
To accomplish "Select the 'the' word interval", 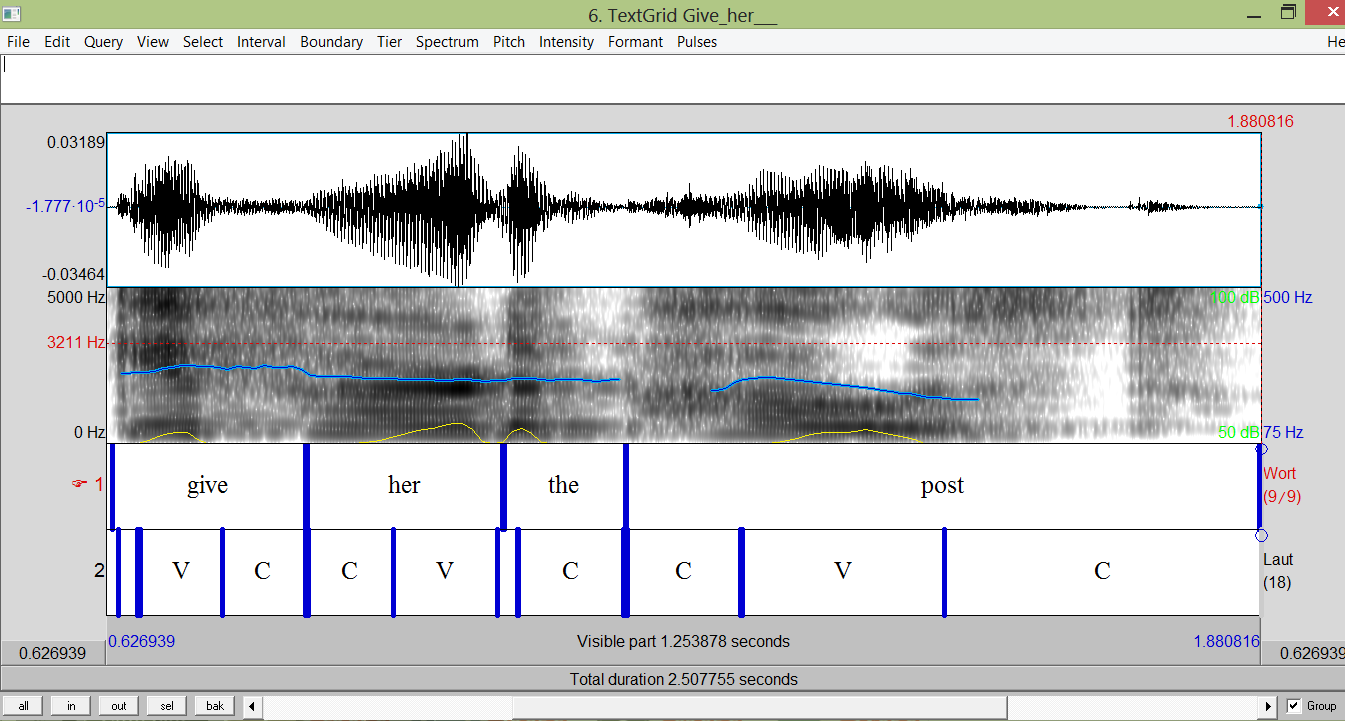I will click(564, 486).
